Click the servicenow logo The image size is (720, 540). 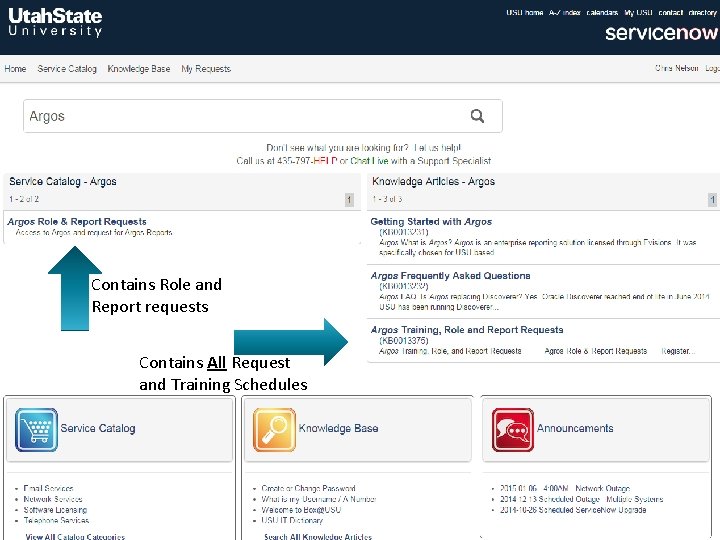coord(661,33)
